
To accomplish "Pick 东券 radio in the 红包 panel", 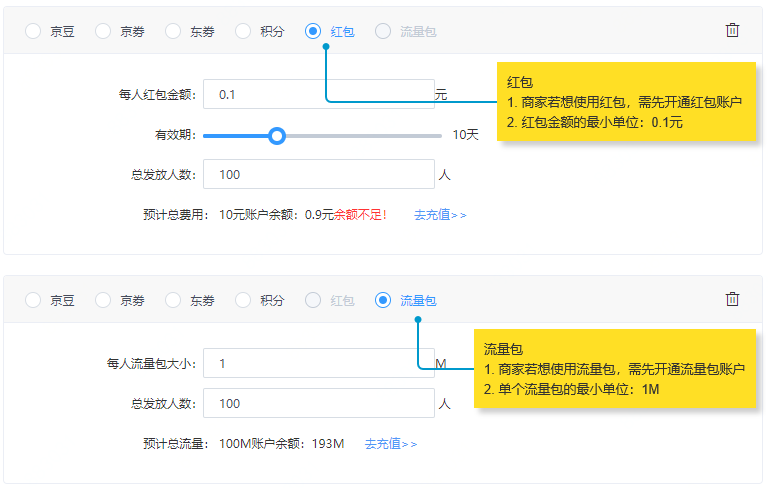I will point(173,31).
